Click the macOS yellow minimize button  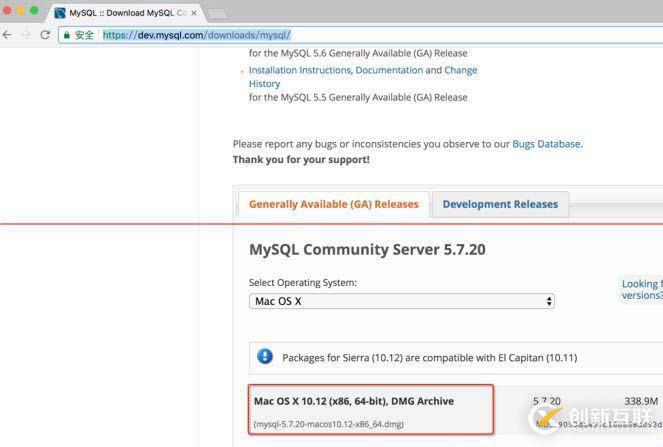pyautogui.click(x=21, y=11)
